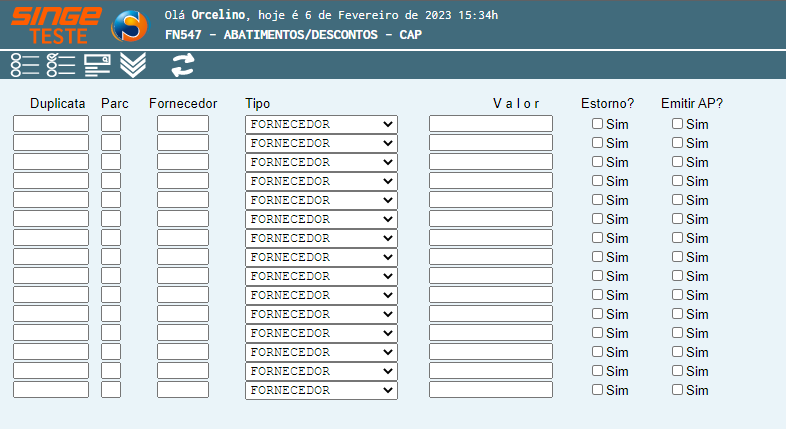Click the first row Parc field
Screen dimensions: 786x429
coord(111,124)
